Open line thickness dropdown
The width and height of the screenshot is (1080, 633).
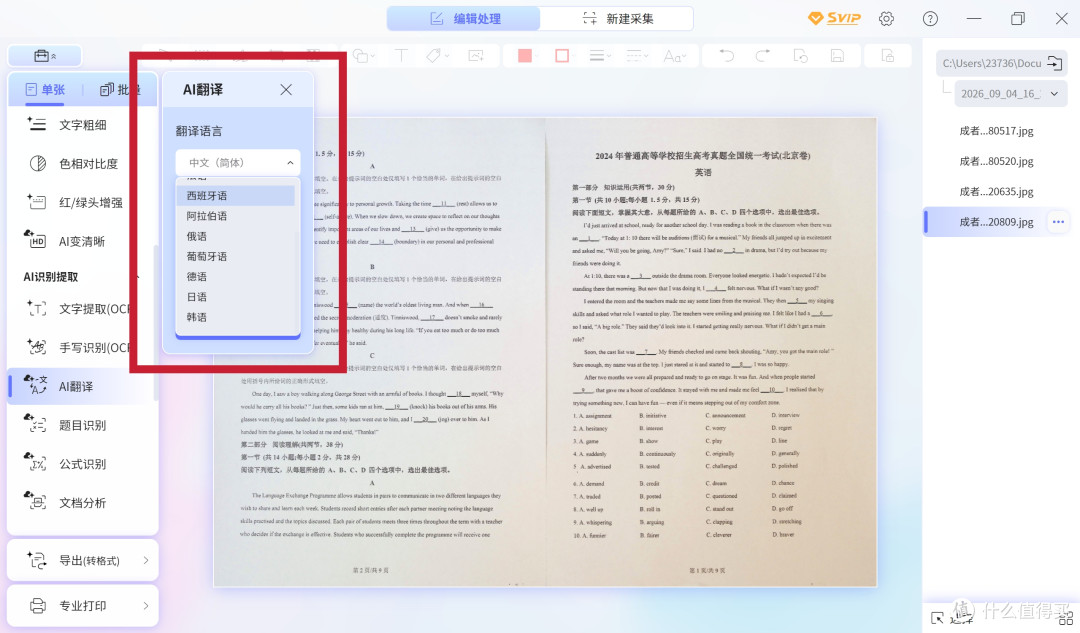click(x=600, y=56)
